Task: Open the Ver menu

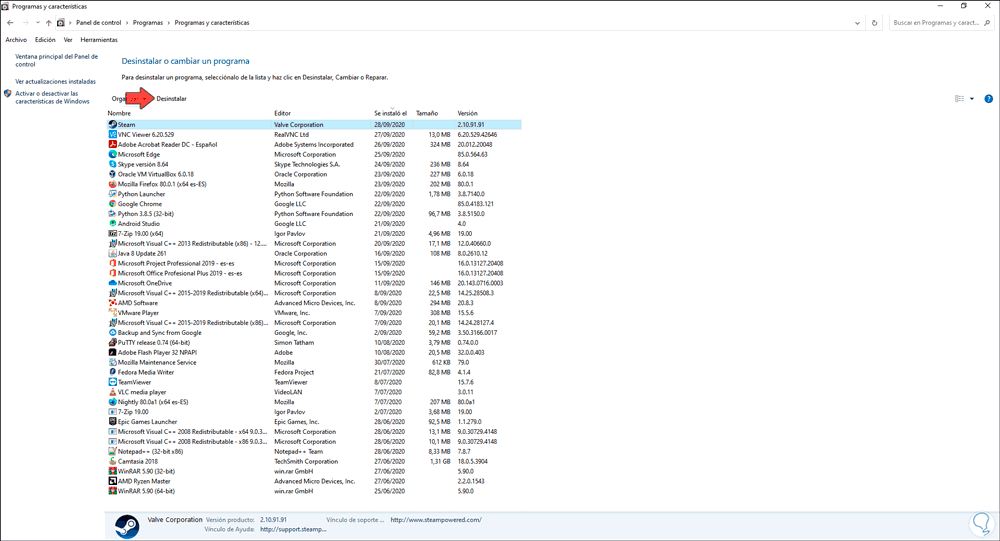Action: coord(68,40)
